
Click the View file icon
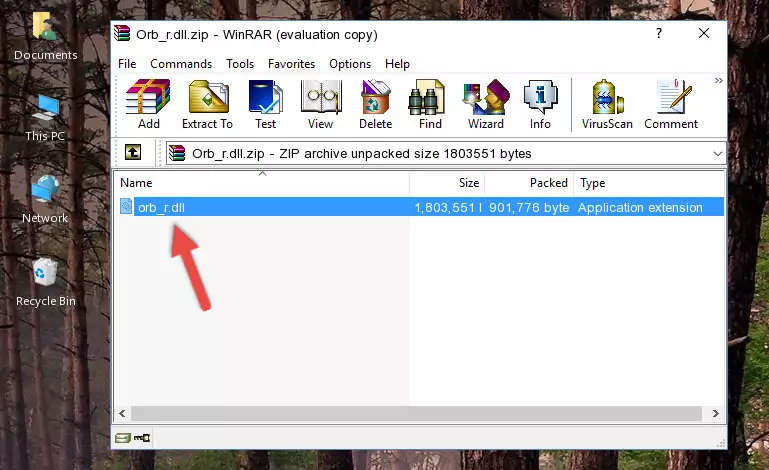point(321,104)
